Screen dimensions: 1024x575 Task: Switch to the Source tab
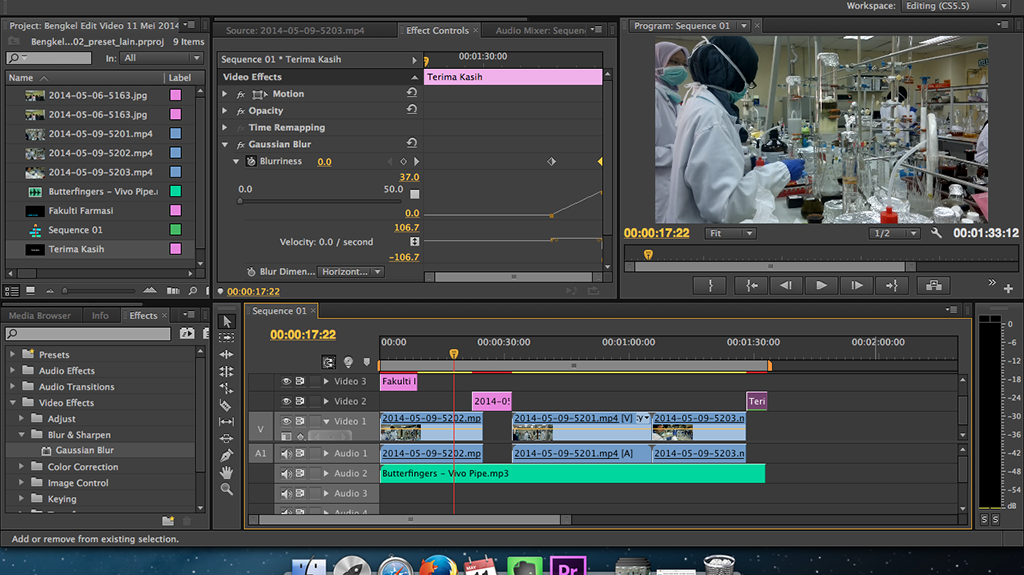point(295,31)
